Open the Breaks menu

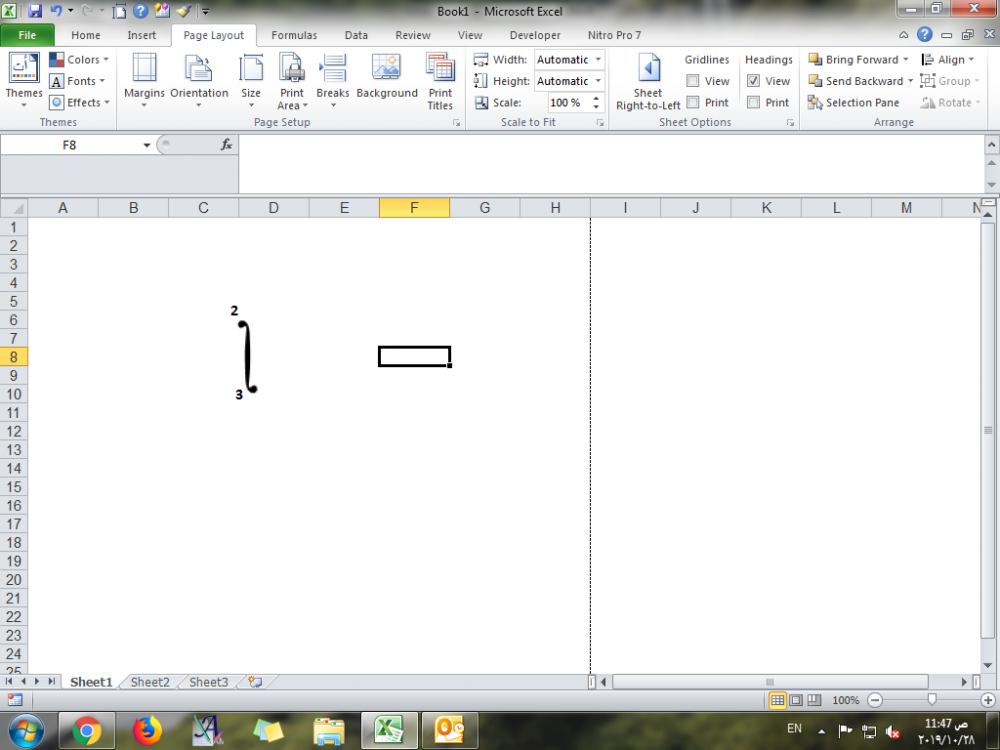(x=333, y=80)
